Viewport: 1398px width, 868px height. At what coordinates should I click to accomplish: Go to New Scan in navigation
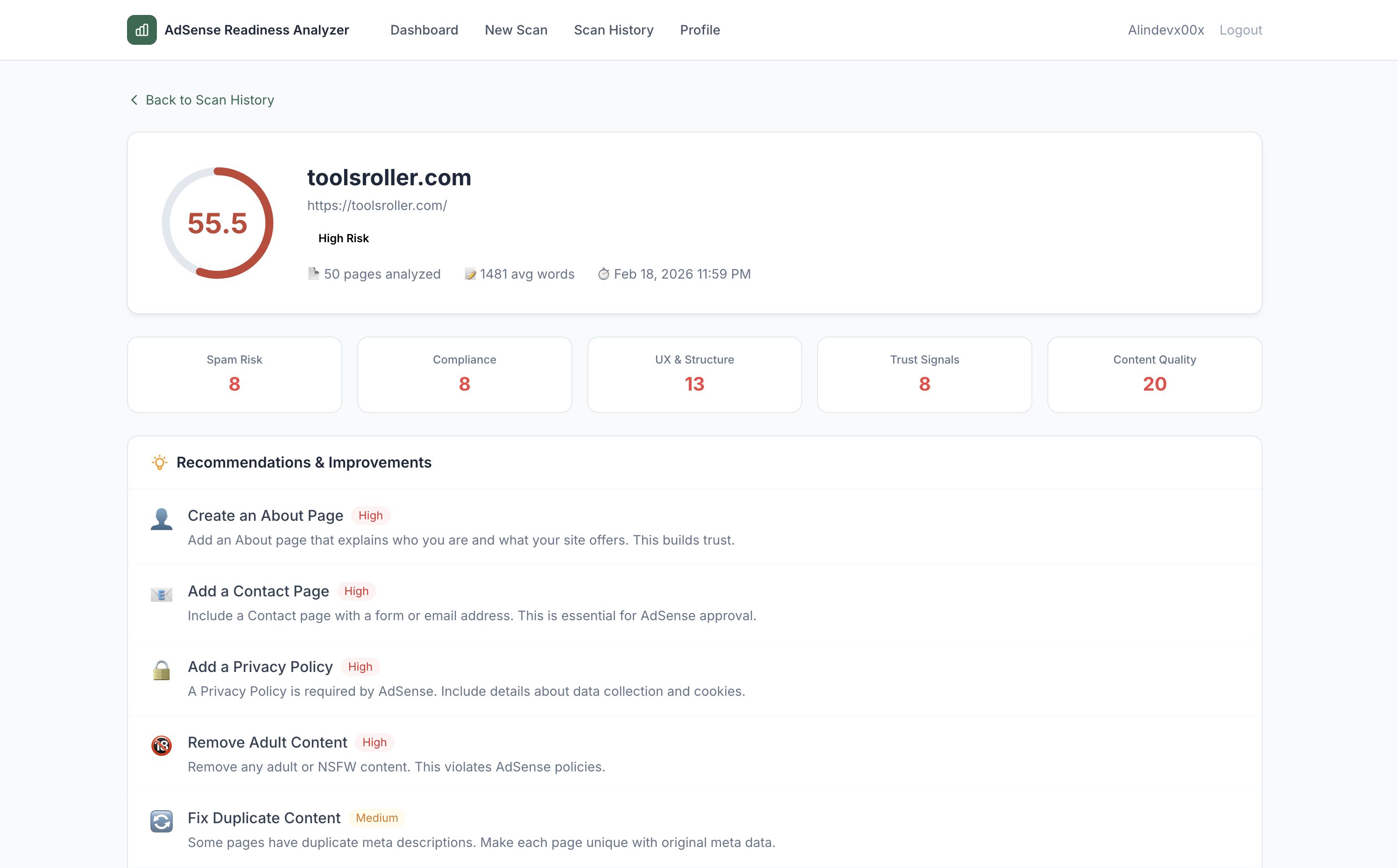click(516, 30)
